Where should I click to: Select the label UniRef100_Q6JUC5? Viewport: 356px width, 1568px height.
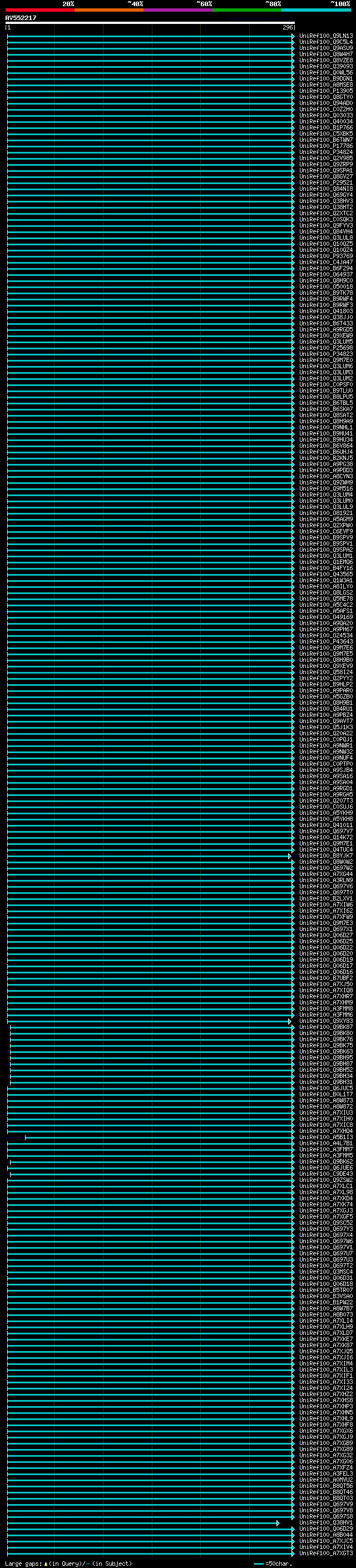click(x=326, y=1089)
